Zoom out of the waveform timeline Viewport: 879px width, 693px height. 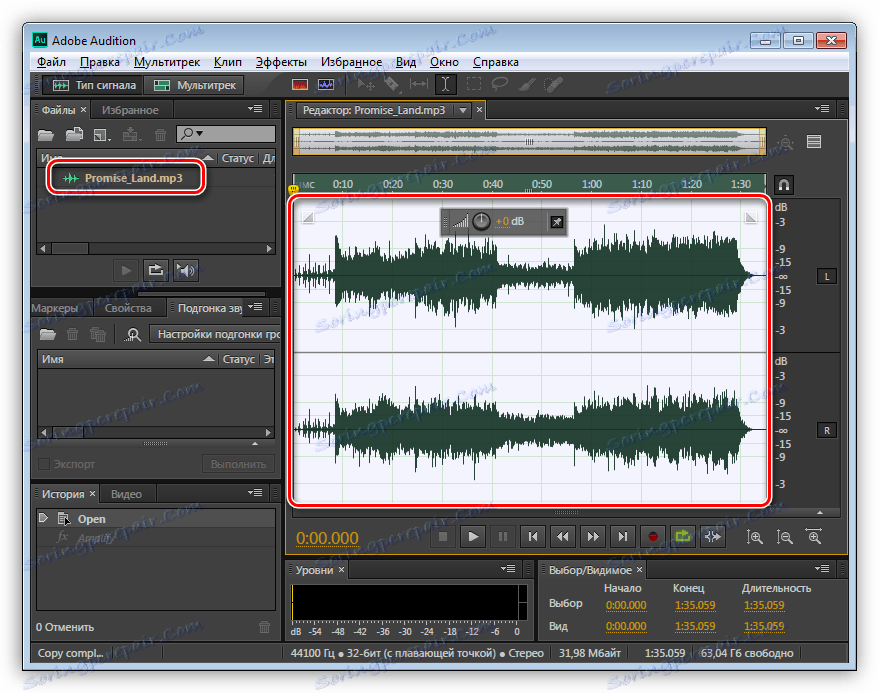785,537
